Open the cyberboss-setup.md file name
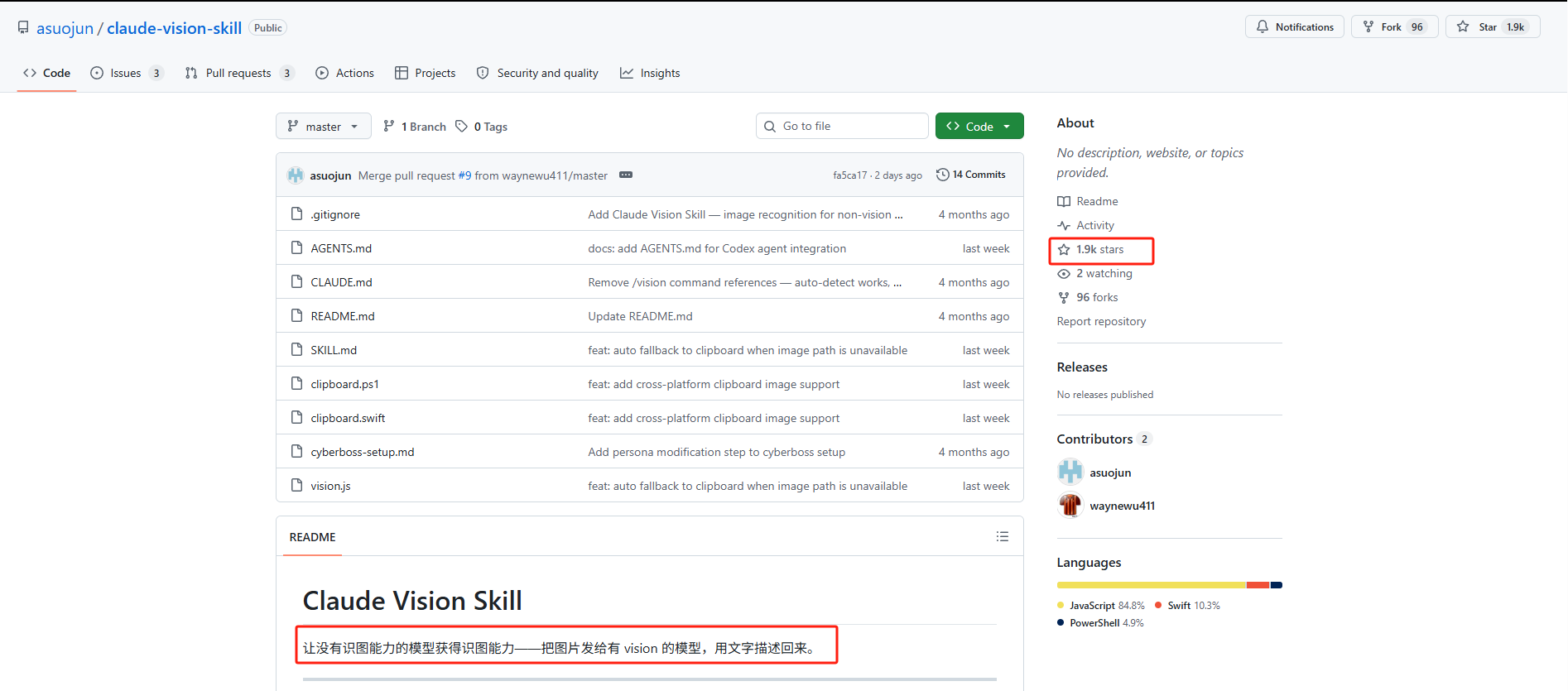Viewport: 1568px width, 691px height. (363, 452)
